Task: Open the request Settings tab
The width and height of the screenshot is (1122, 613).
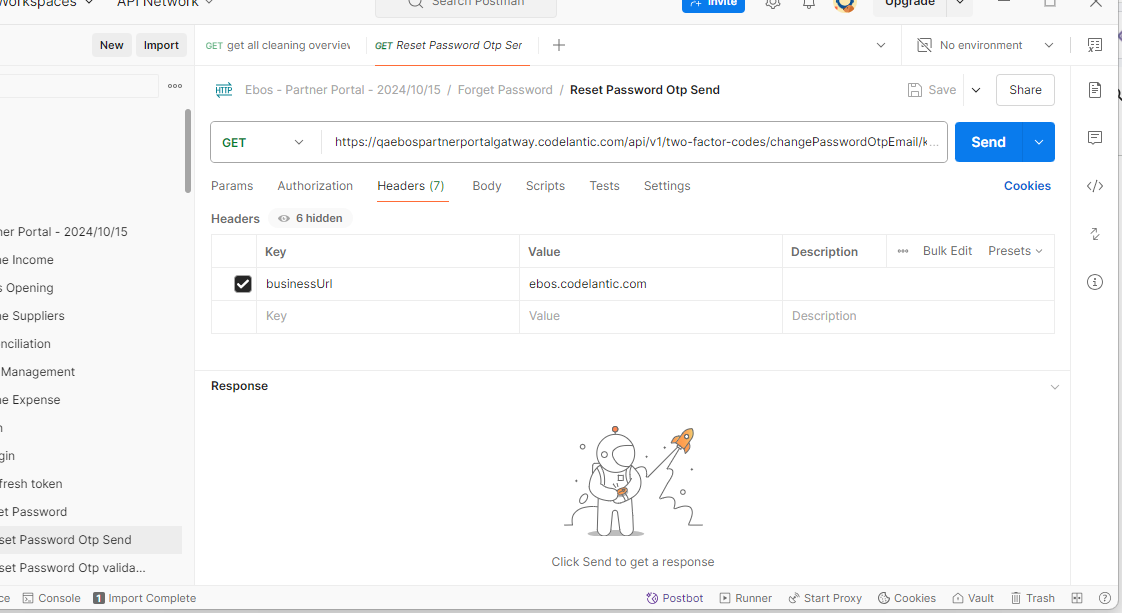Action: 667,186
